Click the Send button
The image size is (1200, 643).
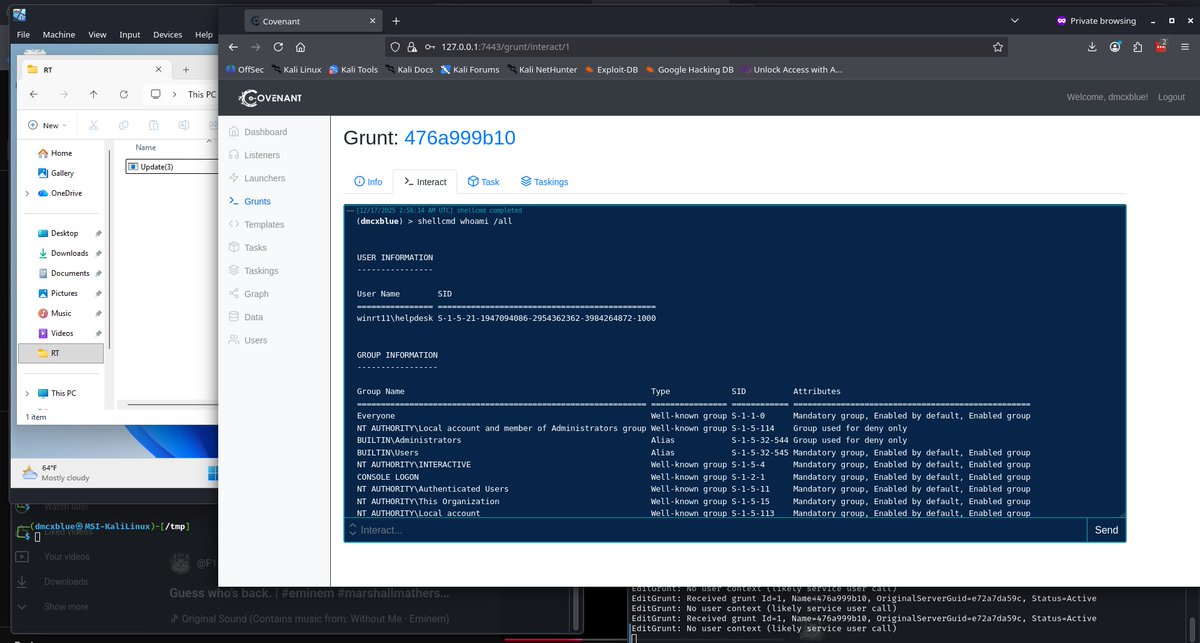point(1106,530)
